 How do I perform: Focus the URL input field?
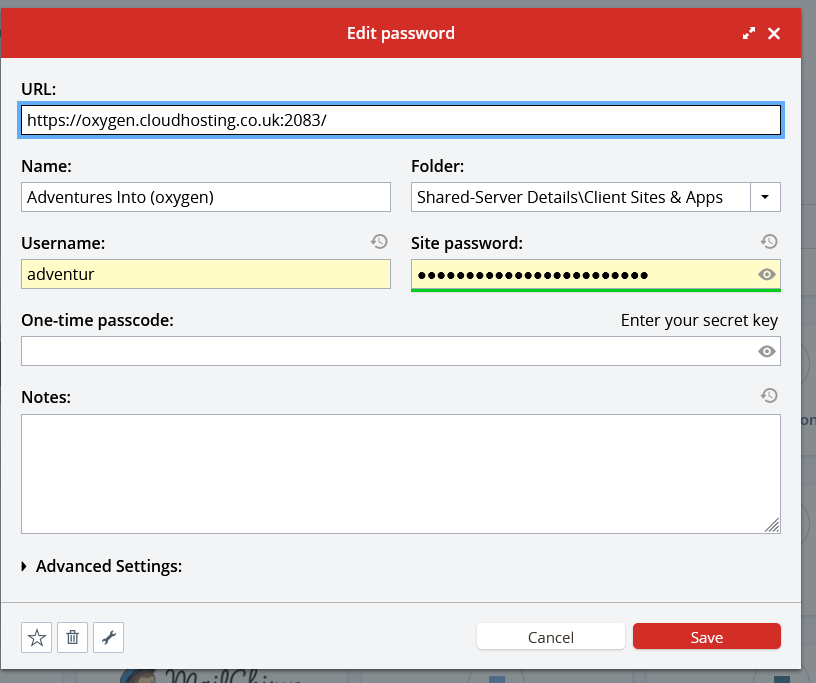point(400,120)
